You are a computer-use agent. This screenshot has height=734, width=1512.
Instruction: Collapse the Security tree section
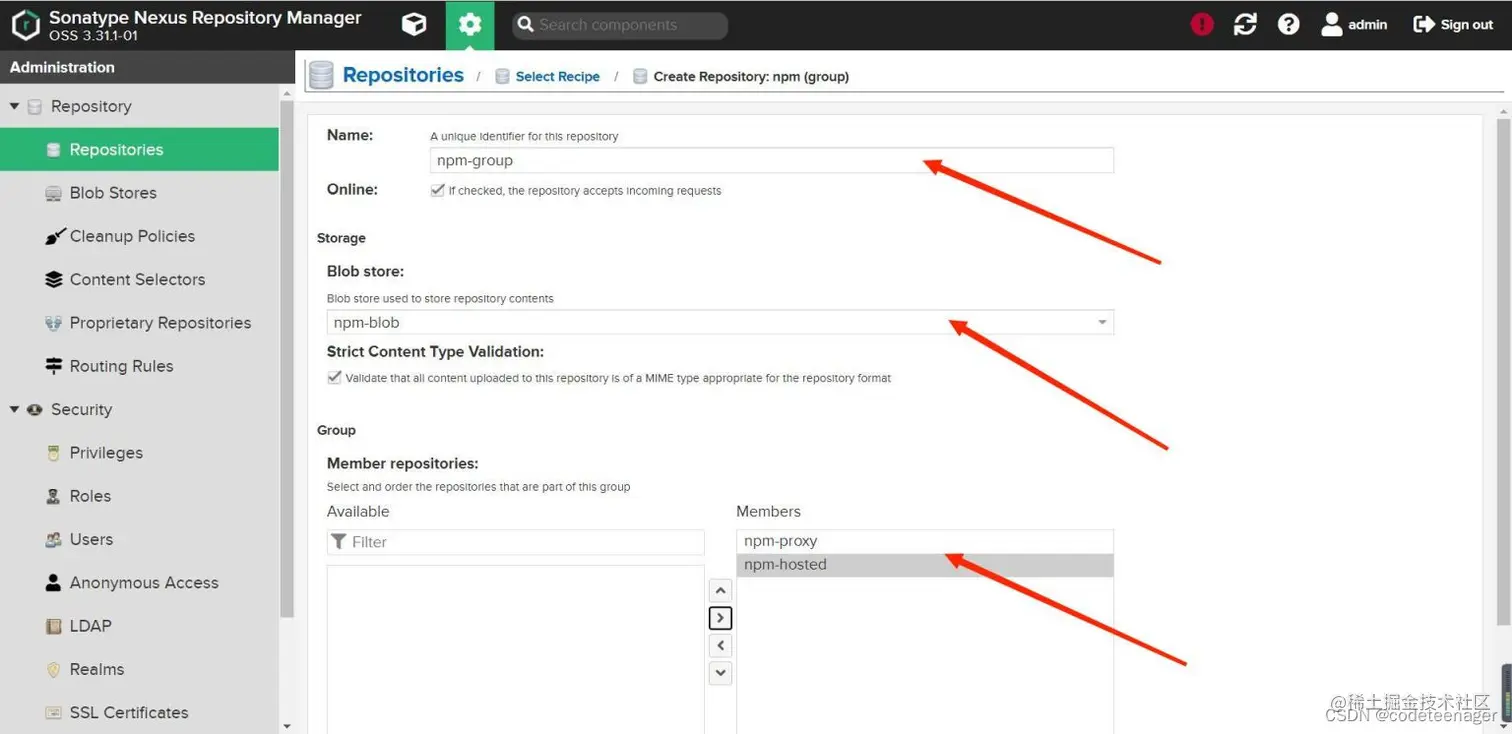click(14, 409)
